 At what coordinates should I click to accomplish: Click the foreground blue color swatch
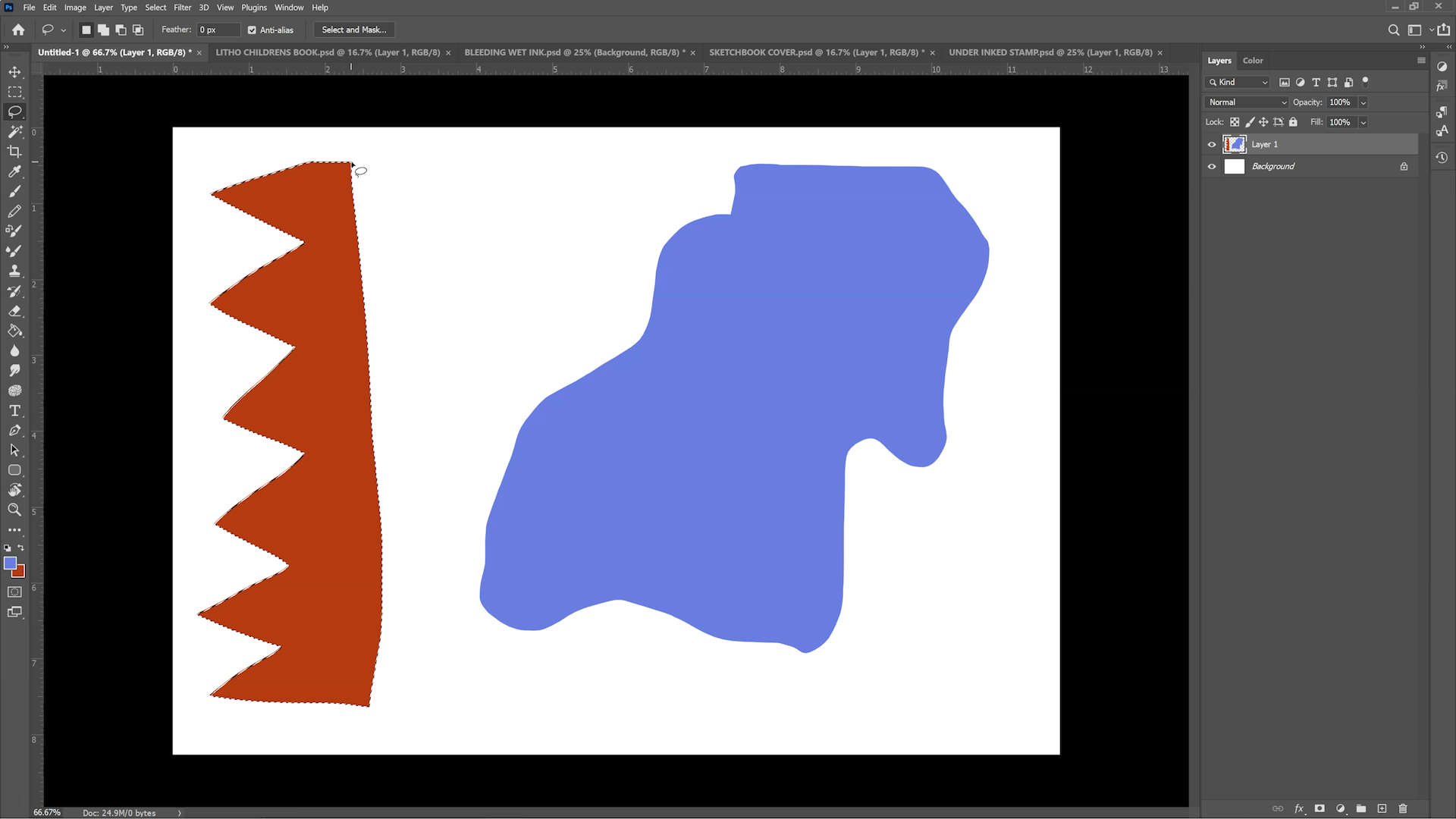[x=9, y=562]
